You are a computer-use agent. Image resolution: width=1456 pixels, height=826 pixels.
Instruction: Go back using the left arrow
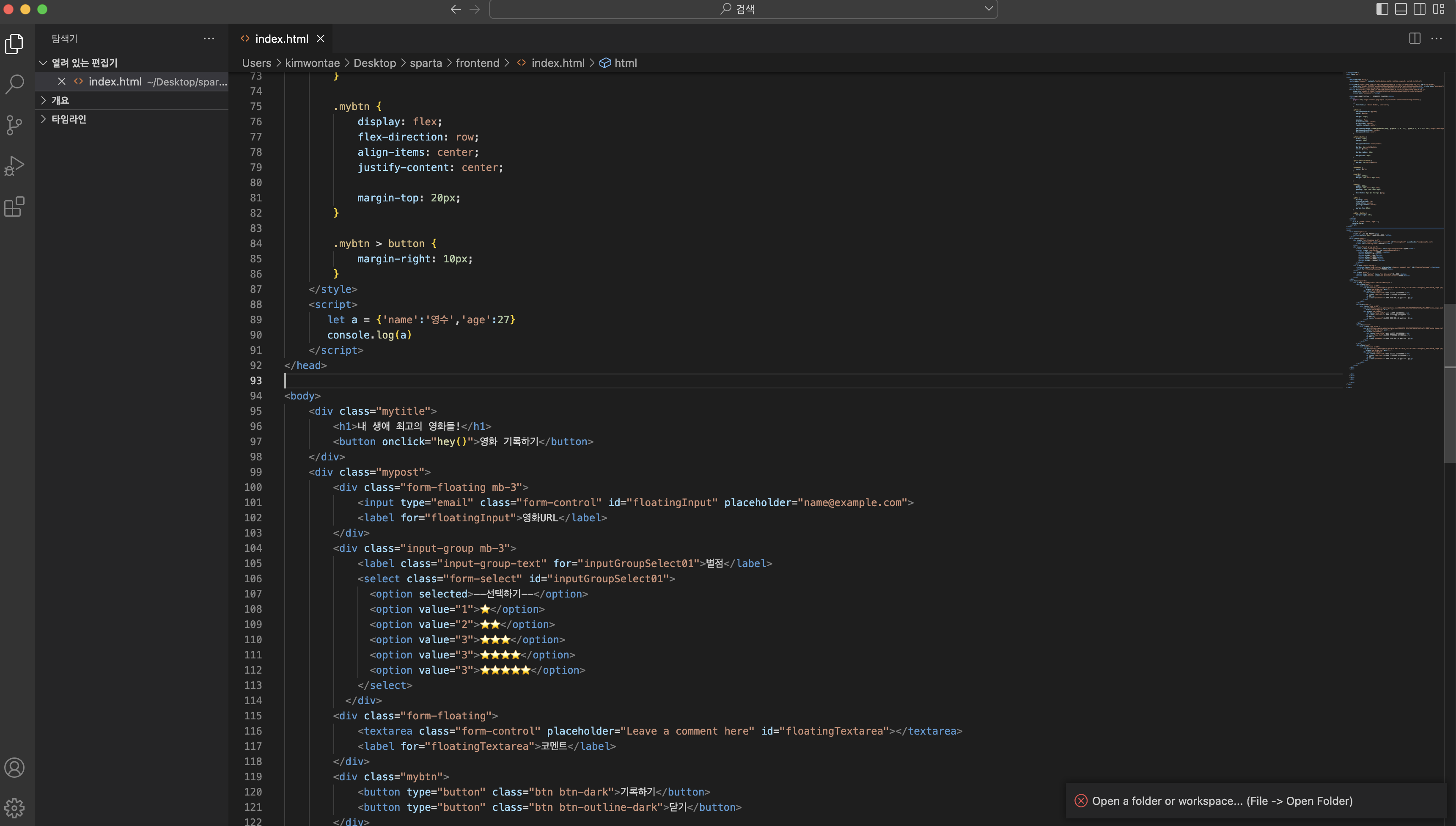point(456,9)
